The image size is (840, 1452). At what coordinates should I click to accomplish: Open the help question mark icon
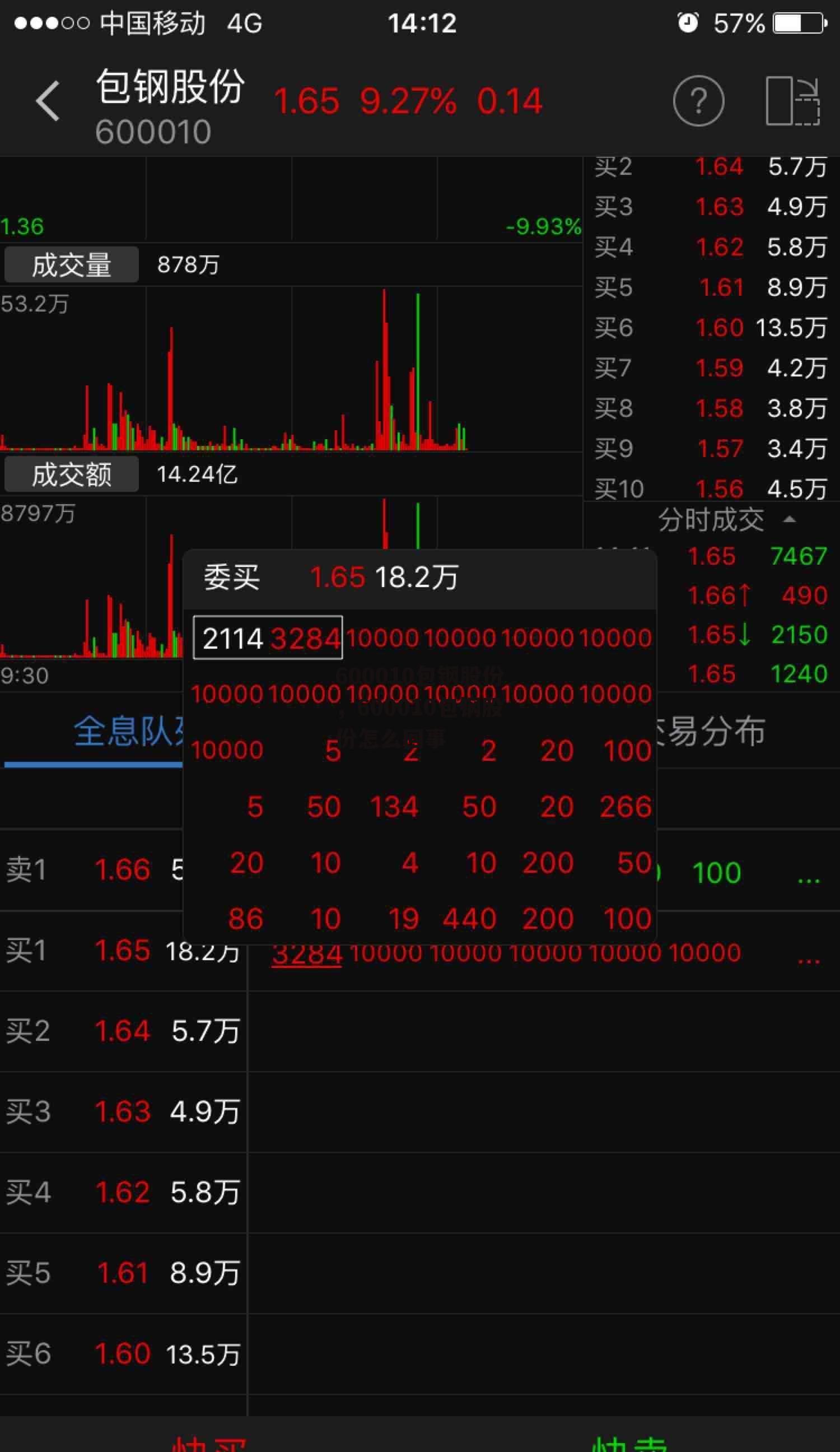698,101
